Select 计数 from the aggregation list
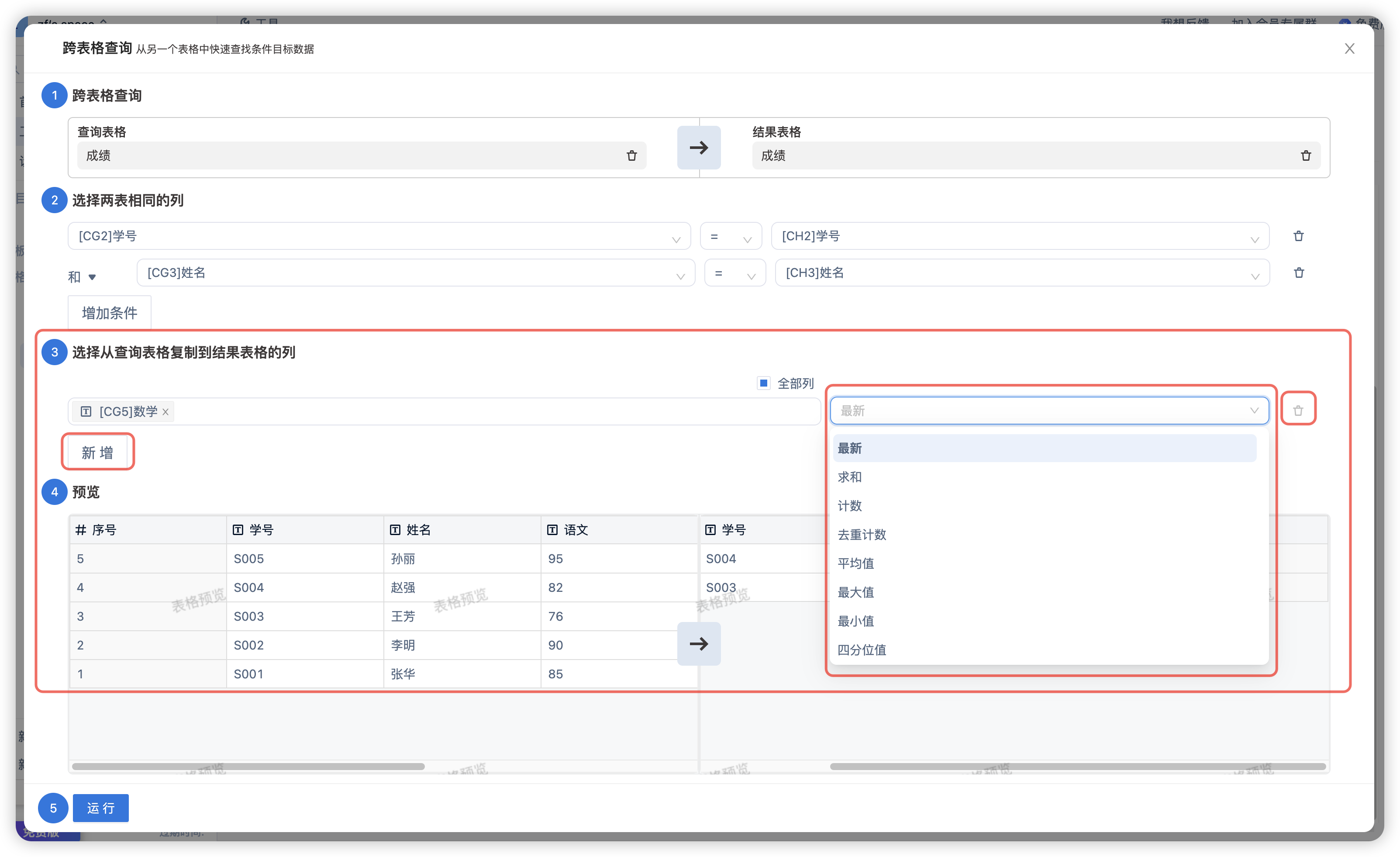Viewport: 1400px width, 857px height. click(1044, 506)
